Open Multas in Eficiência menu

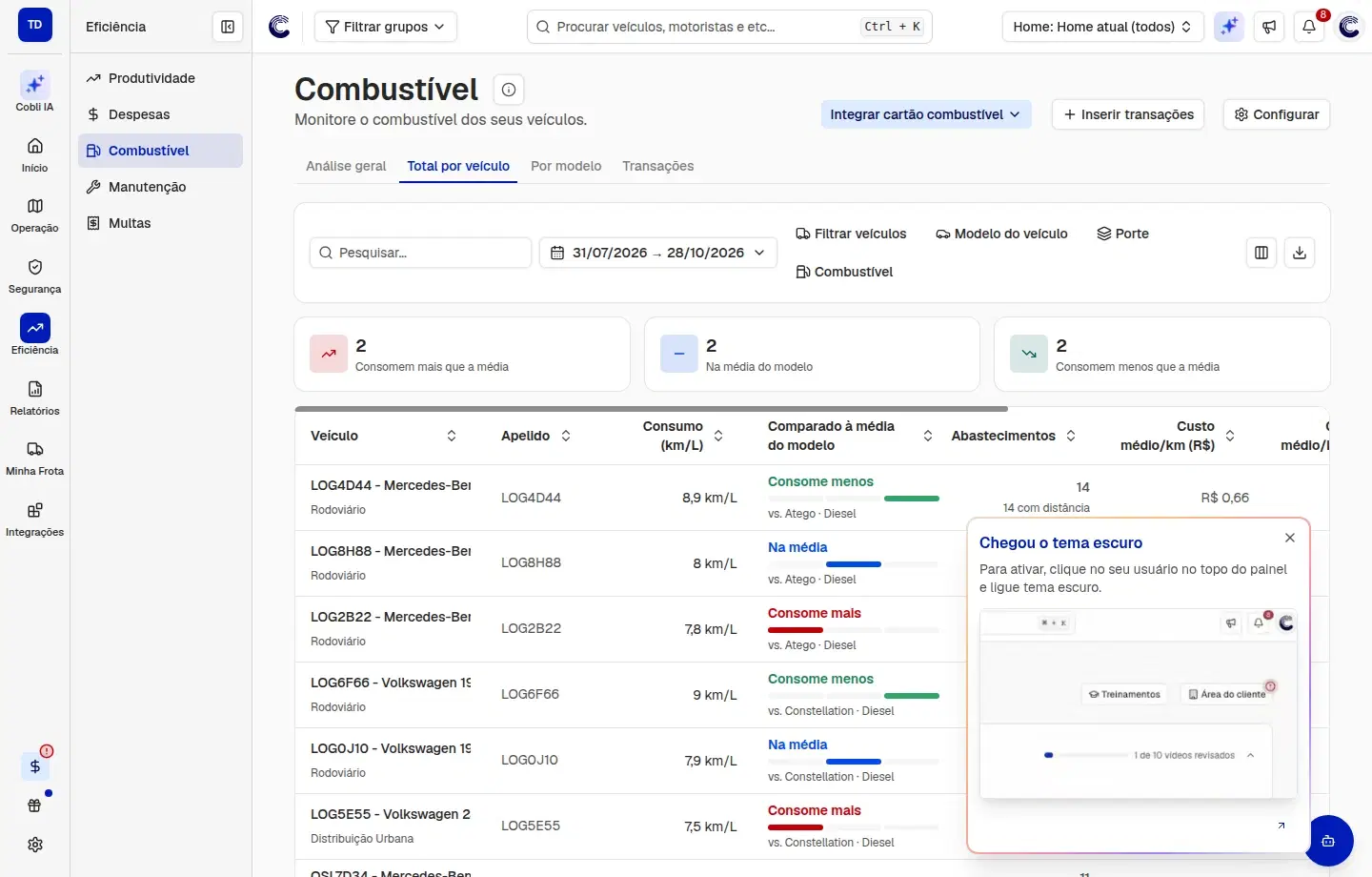tap(160, 223)
